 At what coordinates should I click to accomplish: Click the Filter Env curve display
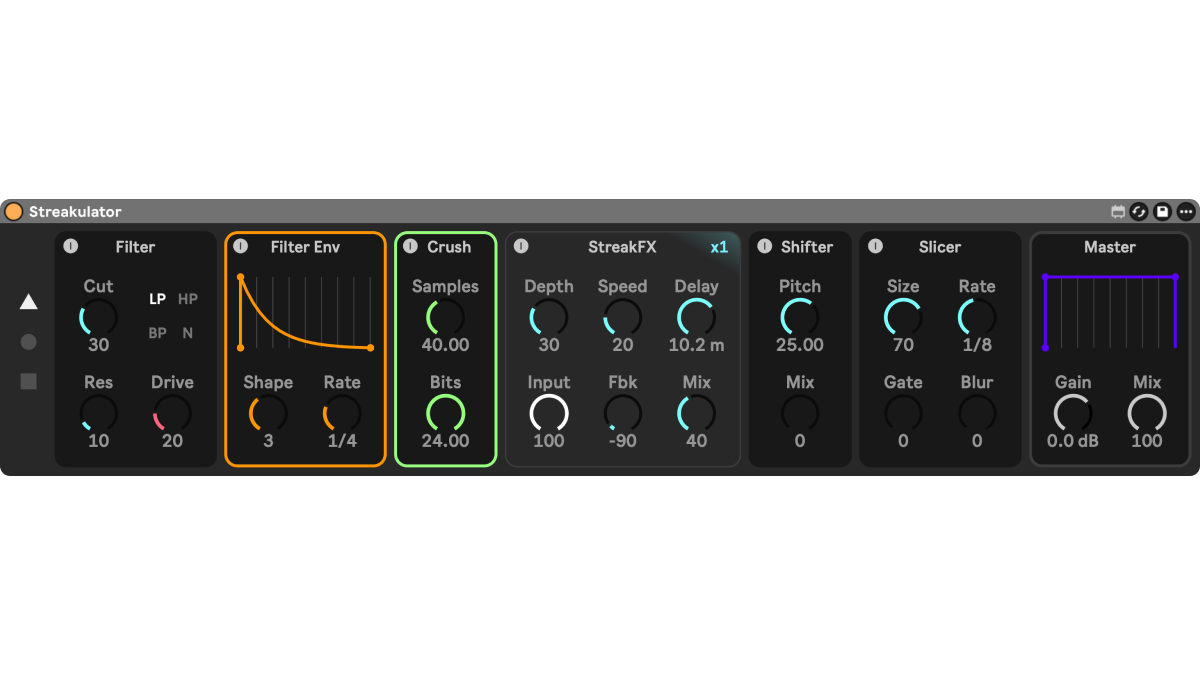coord(305,311)
